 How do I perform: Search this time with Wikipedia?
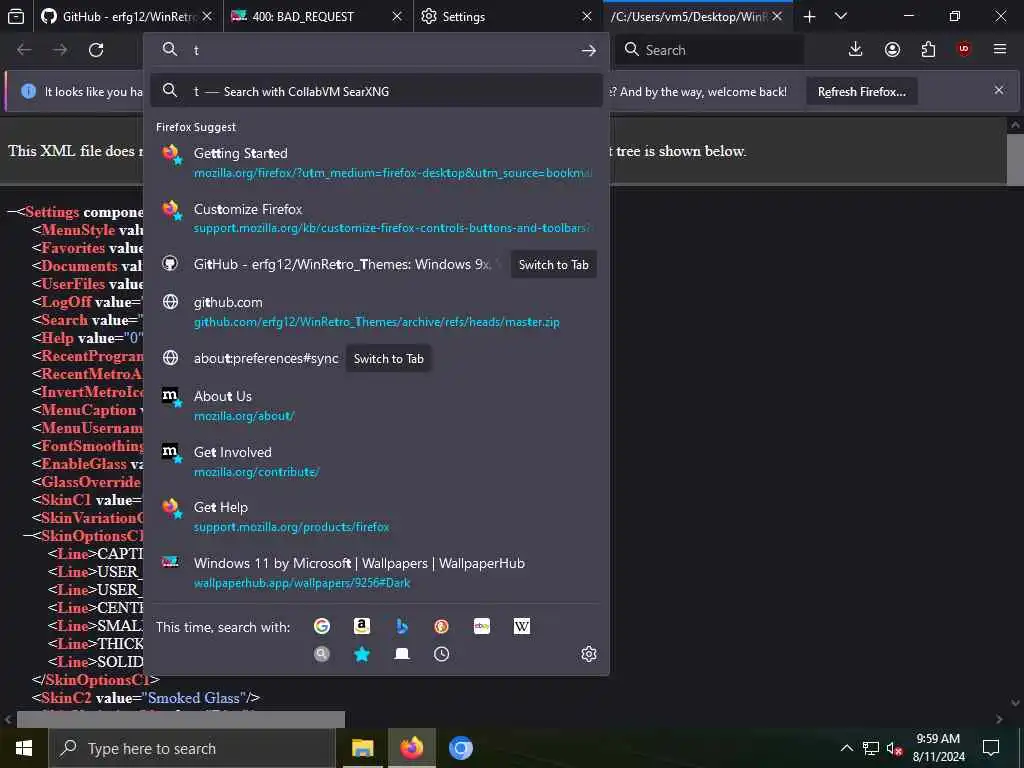[522, 626]
